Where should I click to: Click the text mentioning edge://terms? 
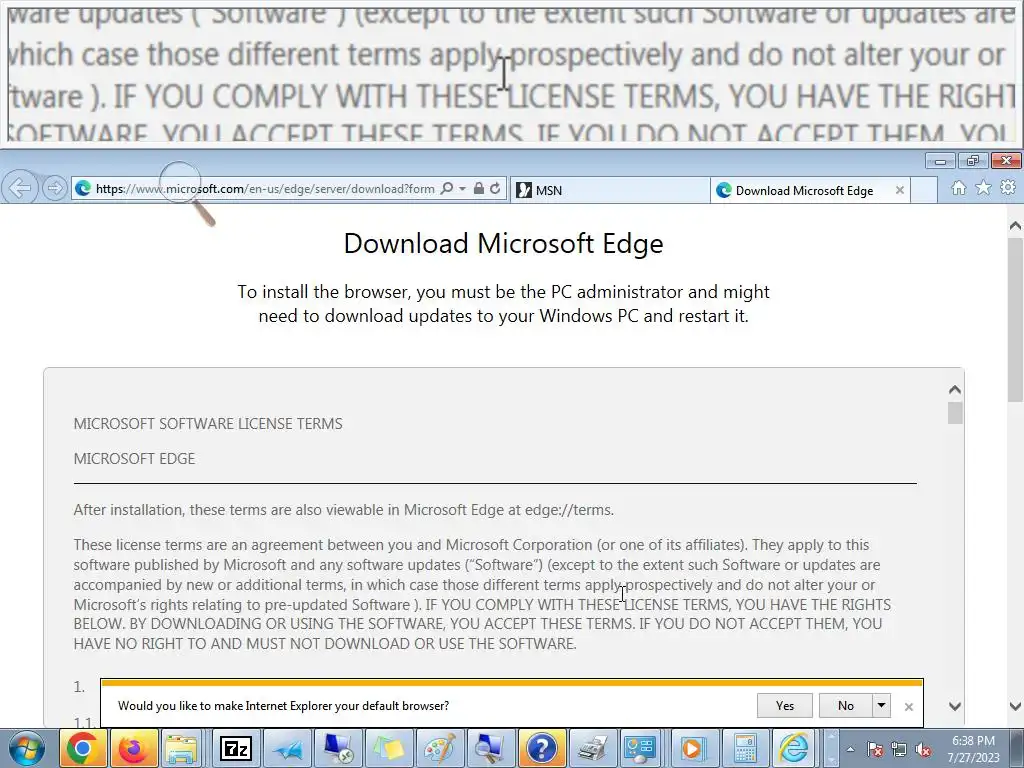click(344, 509)
